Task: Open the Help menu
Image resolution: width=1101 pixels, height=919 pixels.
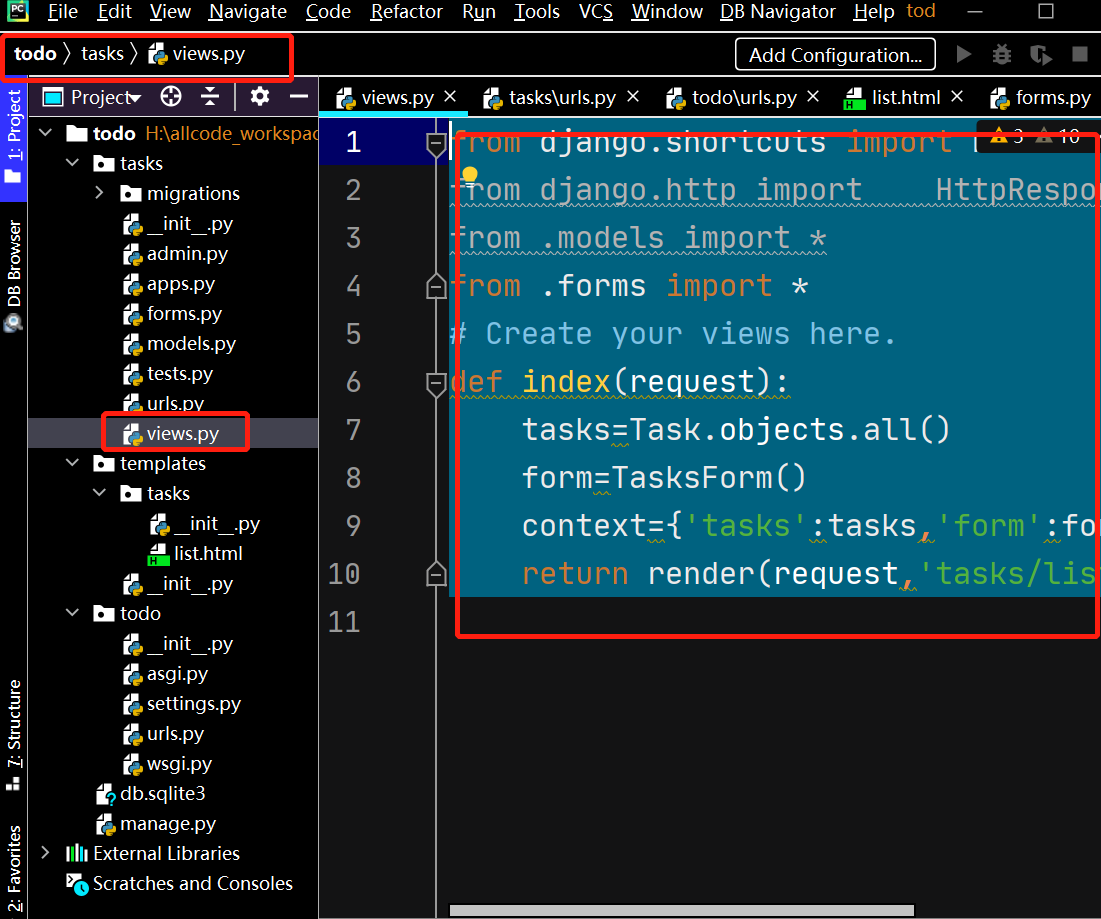Action: coord(873,11)
